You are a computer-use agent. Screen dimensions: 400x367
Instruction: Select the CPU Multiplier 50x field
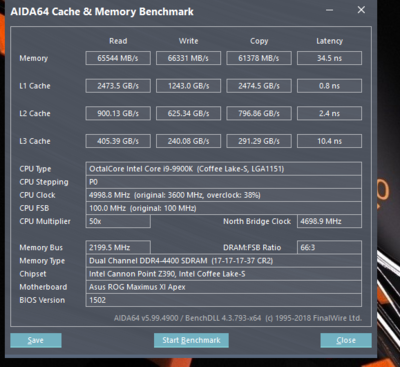pos(118,221)
